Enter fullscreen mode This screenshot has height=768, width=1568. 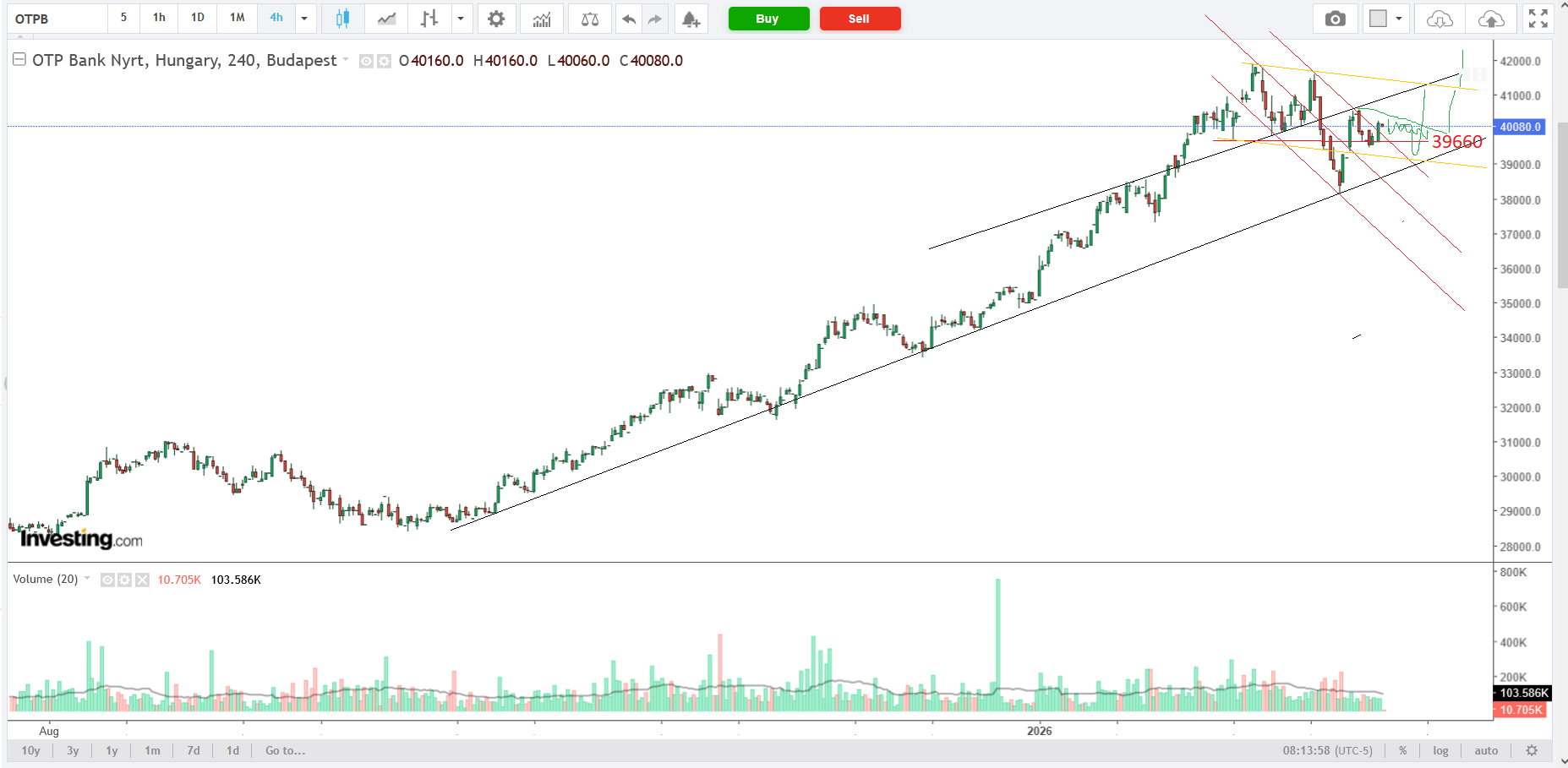pyautogui.click(x=1538, y=19)
